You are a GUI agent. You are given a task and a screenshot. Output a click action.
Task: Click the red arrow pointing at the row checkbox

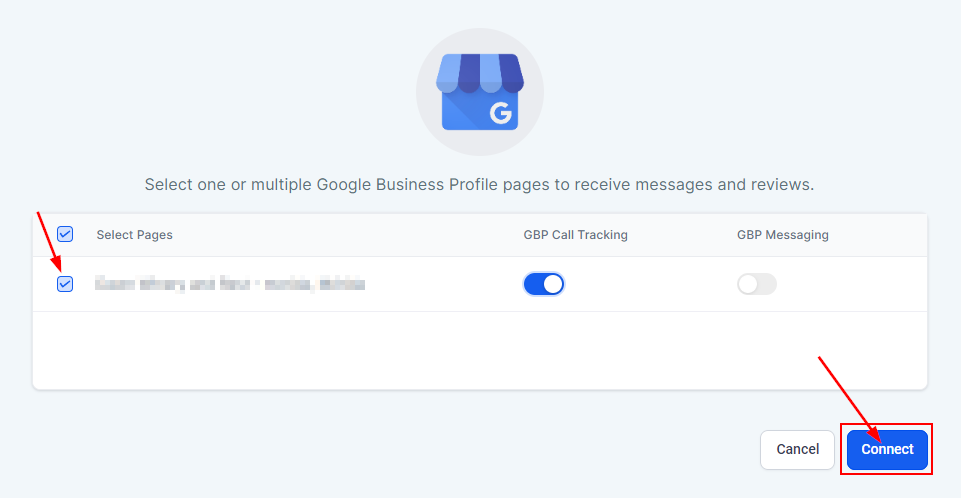pos(50,238)
